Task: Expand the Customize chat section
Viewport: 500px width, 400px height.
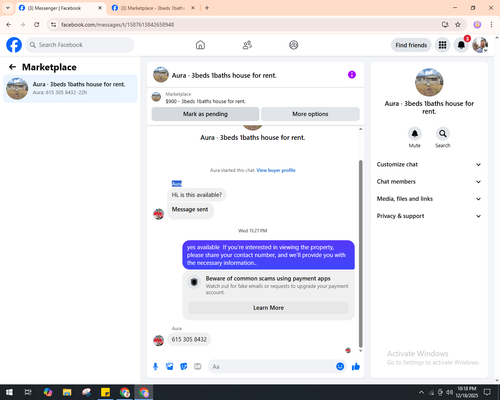Action: (429, 164)
